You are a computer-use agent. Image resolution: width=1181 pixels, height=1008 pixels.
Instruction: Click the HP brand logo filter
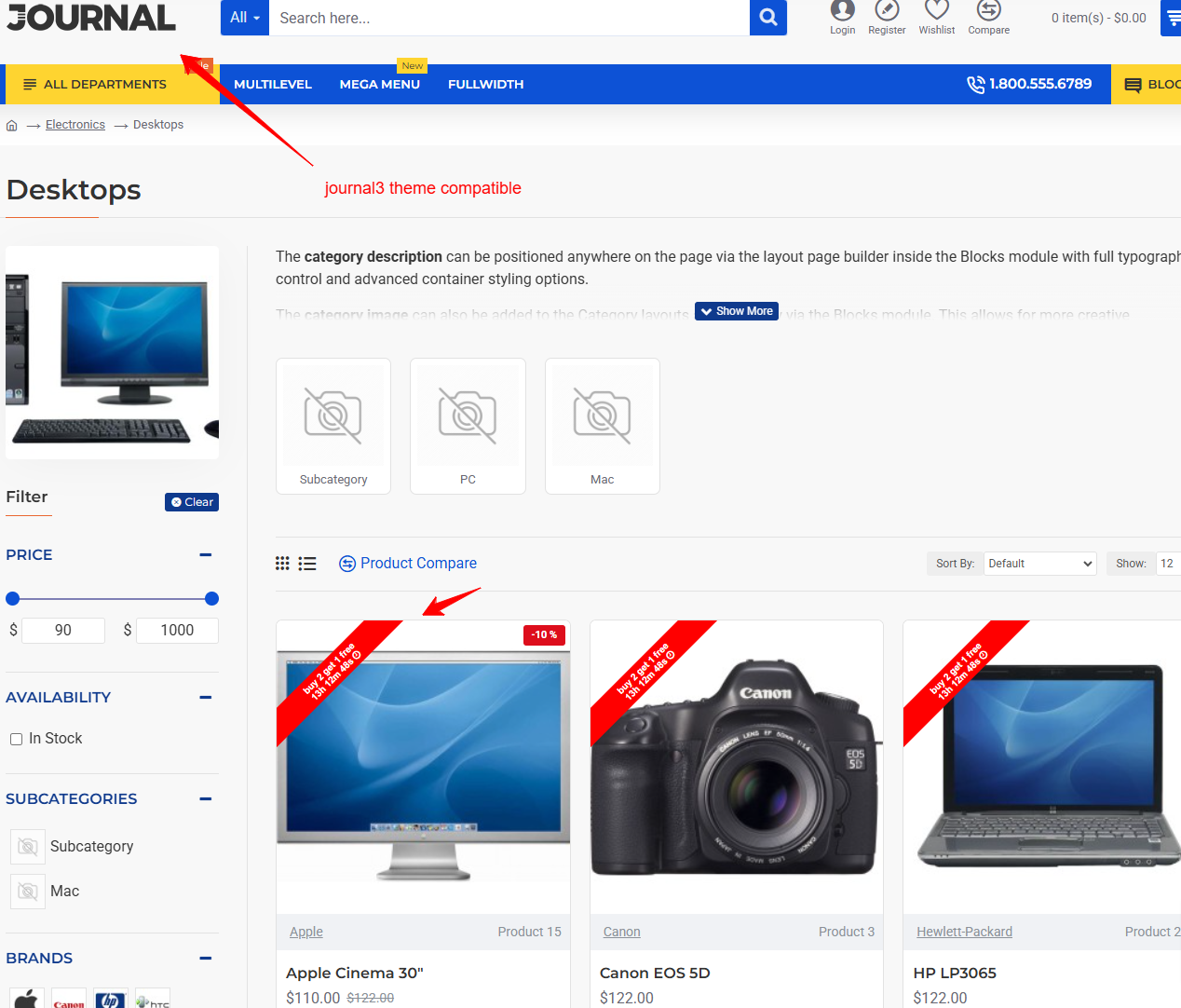[111, 999]
